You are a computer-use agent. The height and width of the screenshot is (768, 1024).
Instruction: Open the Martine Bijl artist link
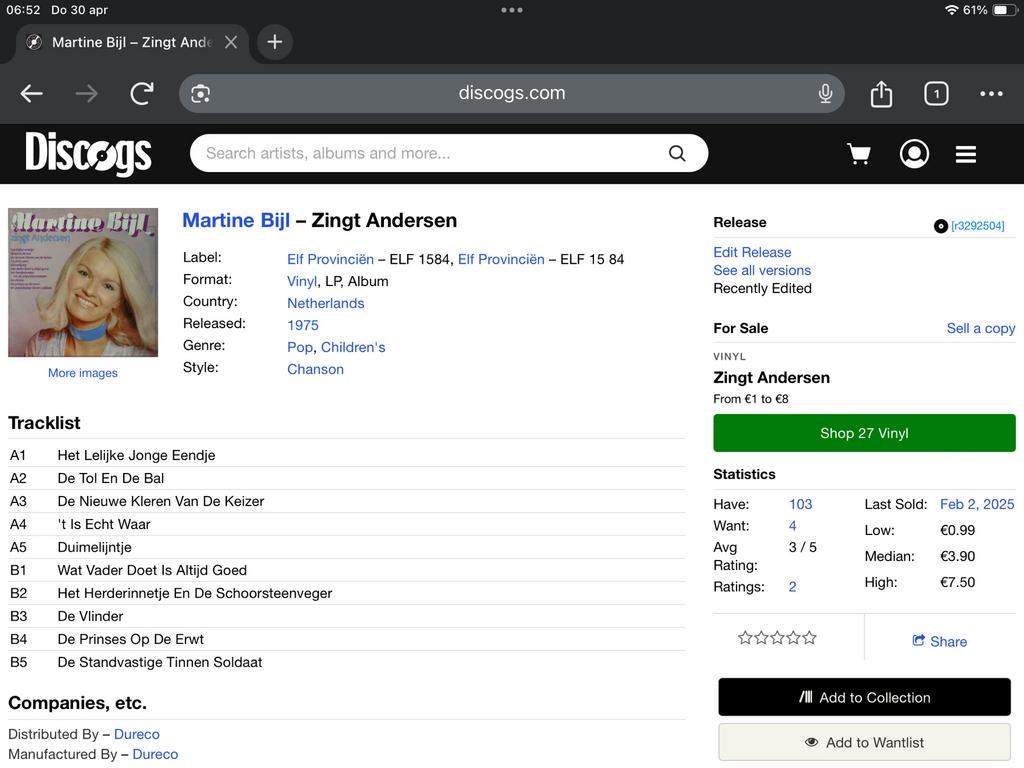[236, 221]
